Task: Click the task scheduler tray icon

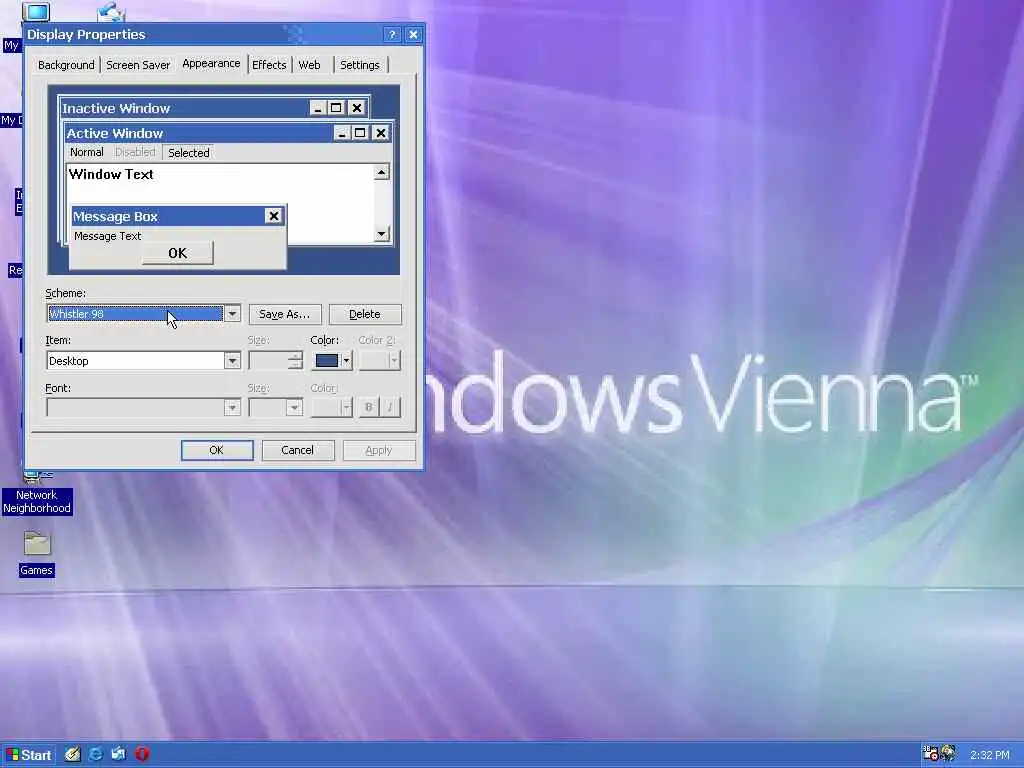Action: pos(930,754)
